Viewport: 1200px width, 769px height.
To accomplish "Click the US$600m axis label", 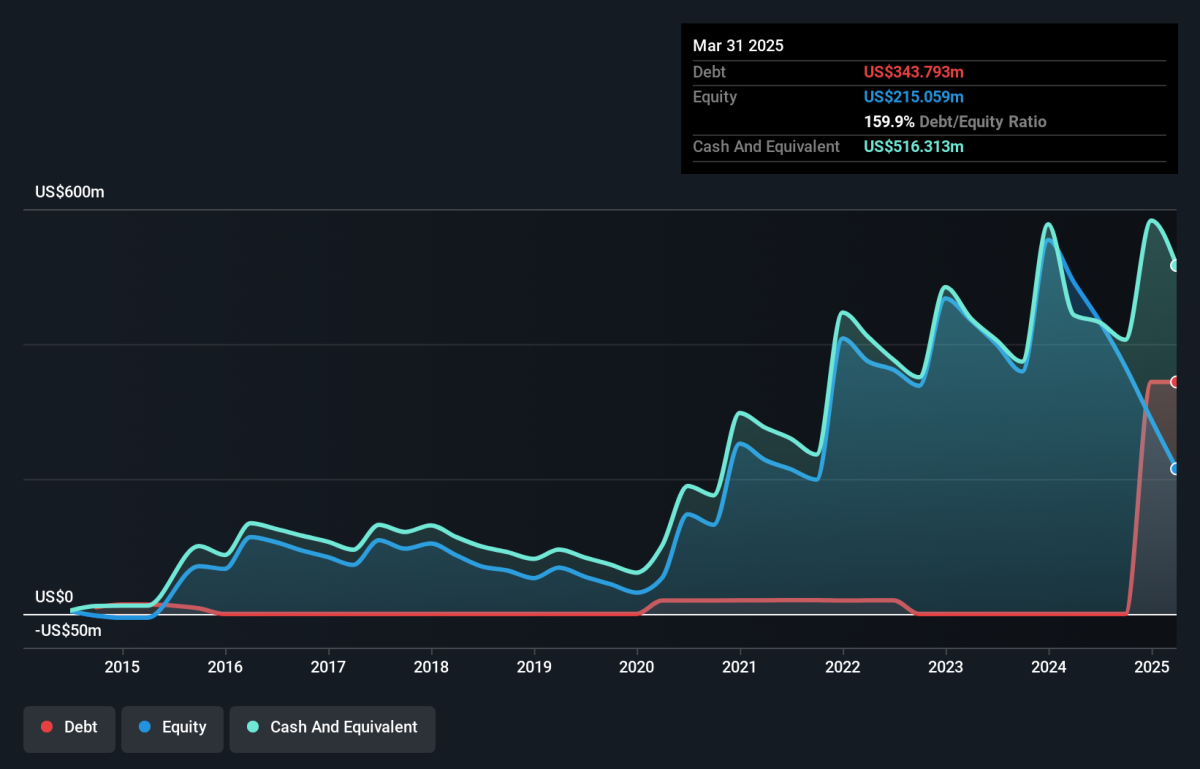I will click(69, 192).
